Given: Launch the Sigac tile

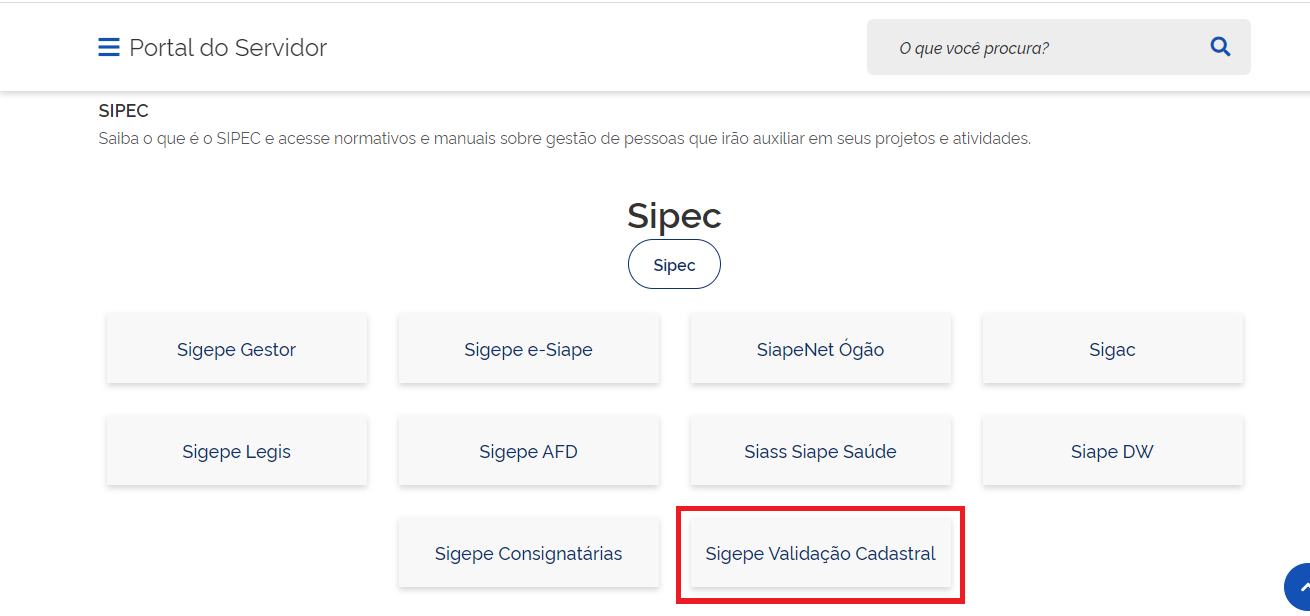Looking at the screenshot, I should click(x=1112, y=350).
